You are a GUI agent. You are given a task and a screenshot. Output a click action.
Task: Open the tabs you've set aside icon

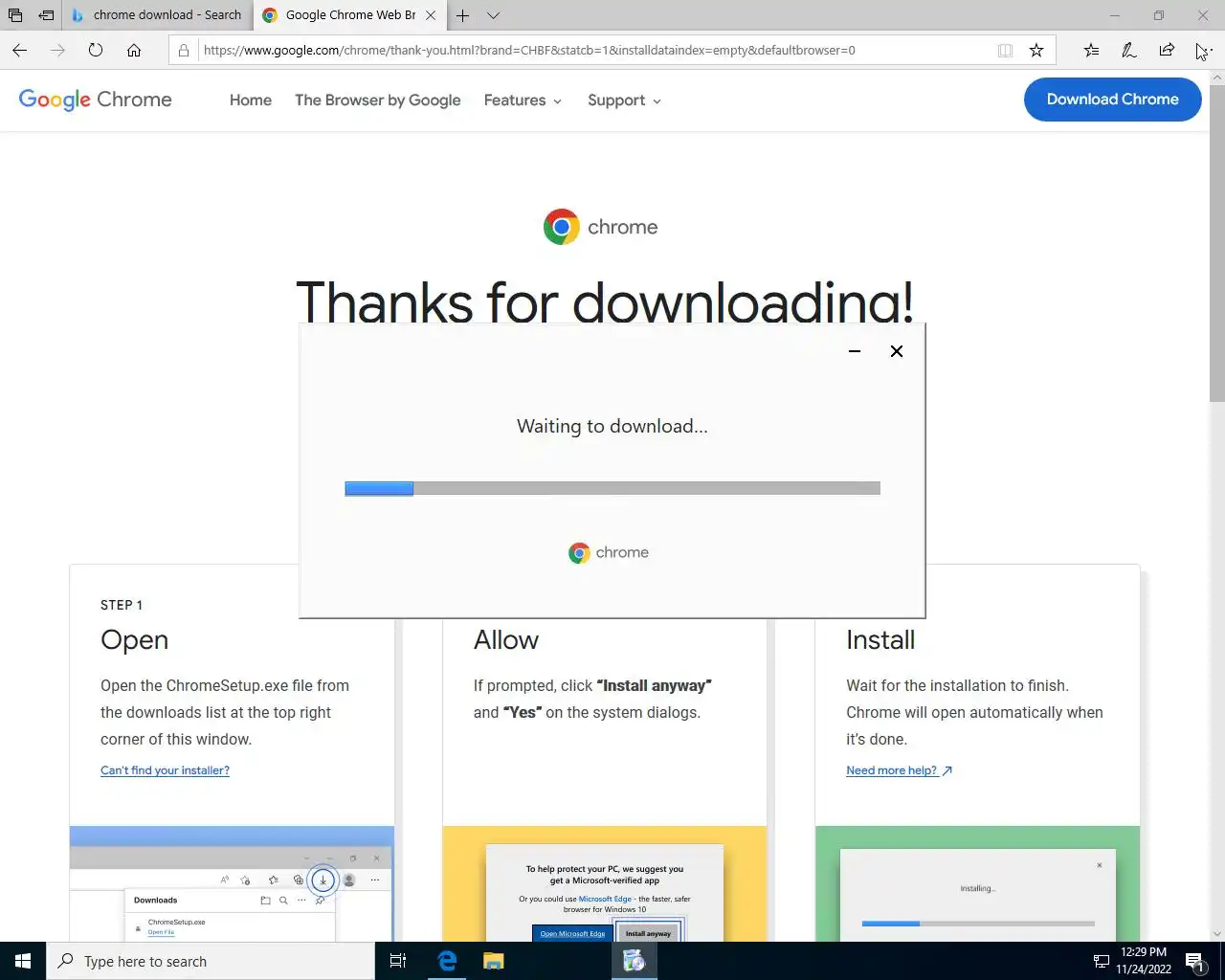(15, 15)
